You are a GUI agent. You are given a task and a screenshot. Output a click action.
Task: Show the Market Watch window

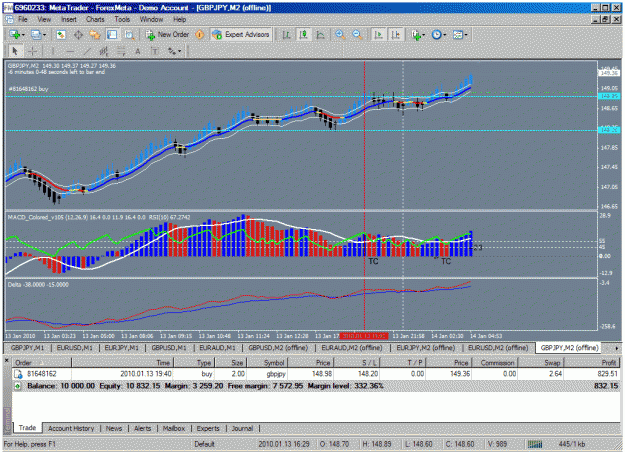pos(61,35)
